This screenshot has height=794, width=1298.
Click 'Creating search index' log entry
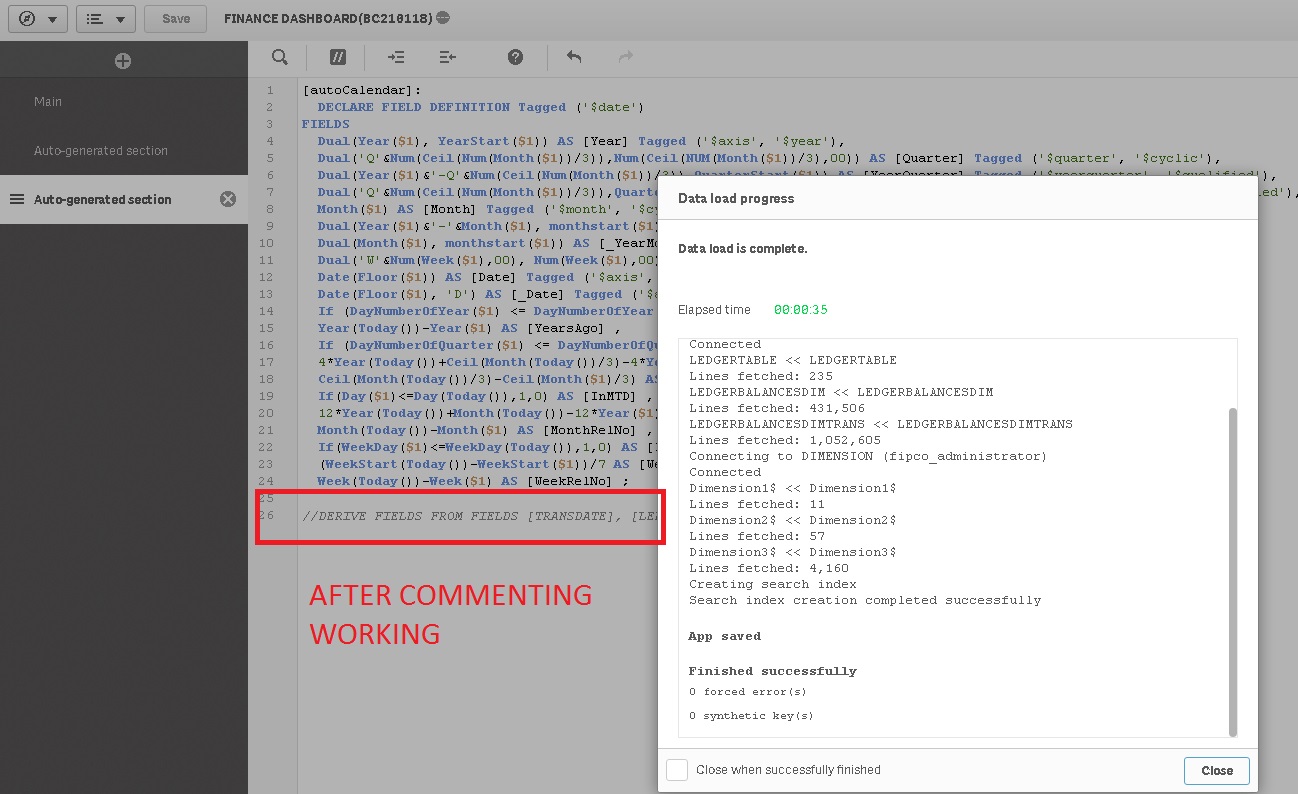point(773,584)
